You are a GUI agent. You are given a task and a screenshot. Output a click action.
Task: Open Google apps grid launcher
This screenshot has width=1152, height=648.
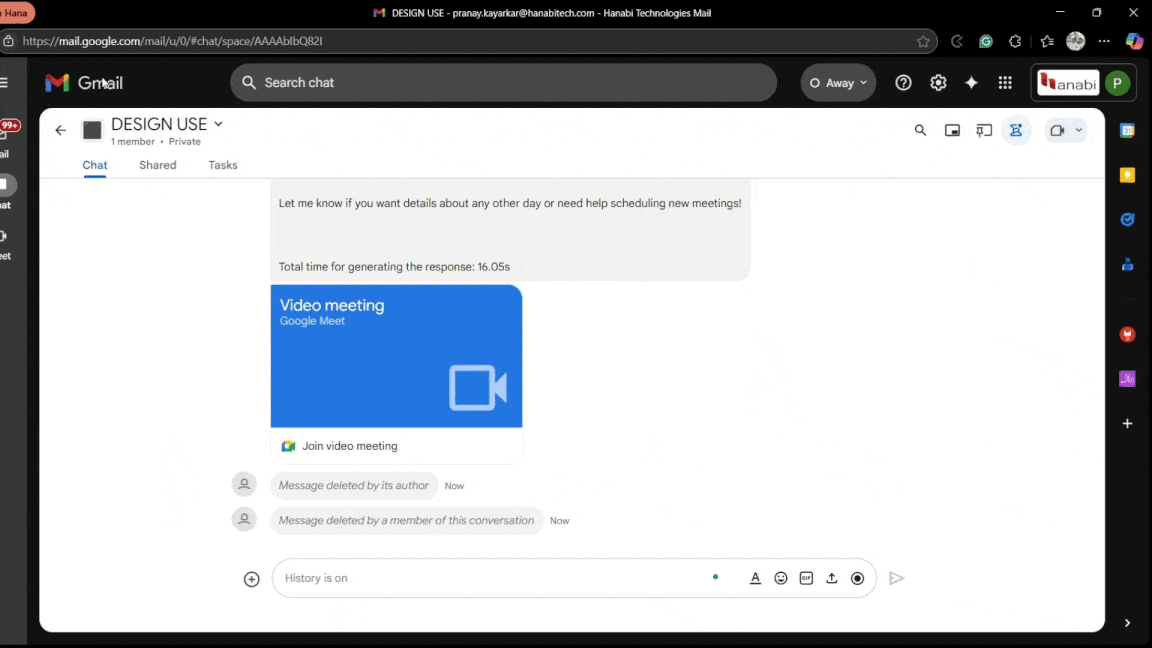click(x=1005, y=83)
